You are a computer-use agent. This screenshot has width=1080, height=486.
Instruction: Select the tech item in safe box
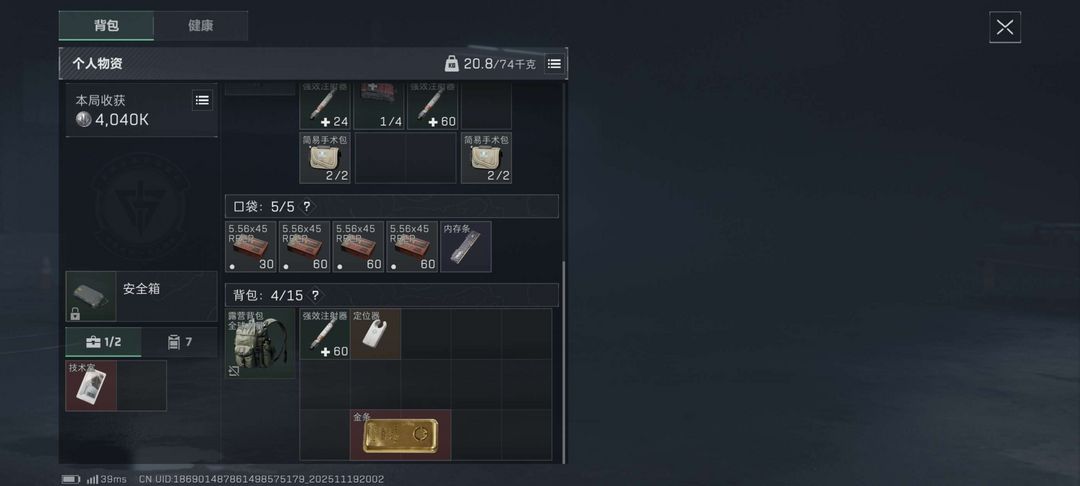pos(91,385)
